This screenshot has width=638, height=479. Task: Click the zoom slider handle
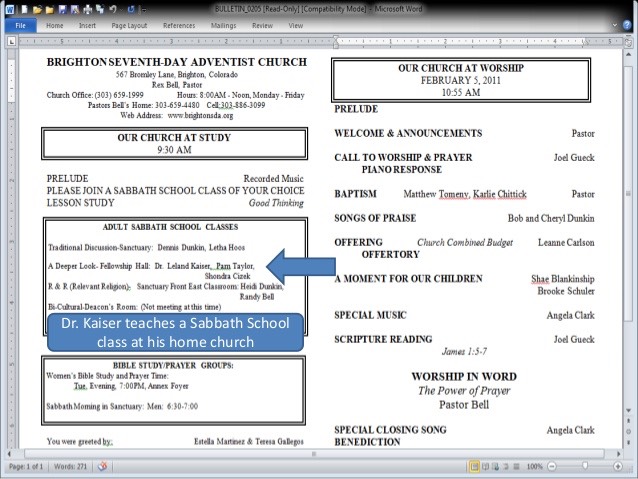585,466
